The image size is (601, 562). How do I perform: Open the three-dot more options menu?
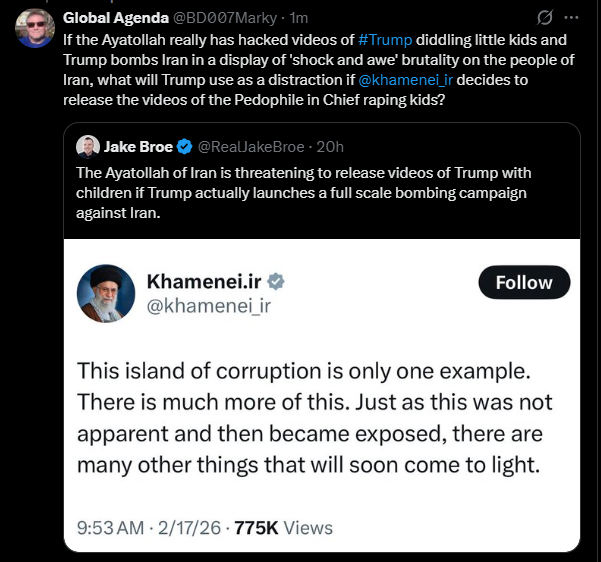(x=572, y=18)
